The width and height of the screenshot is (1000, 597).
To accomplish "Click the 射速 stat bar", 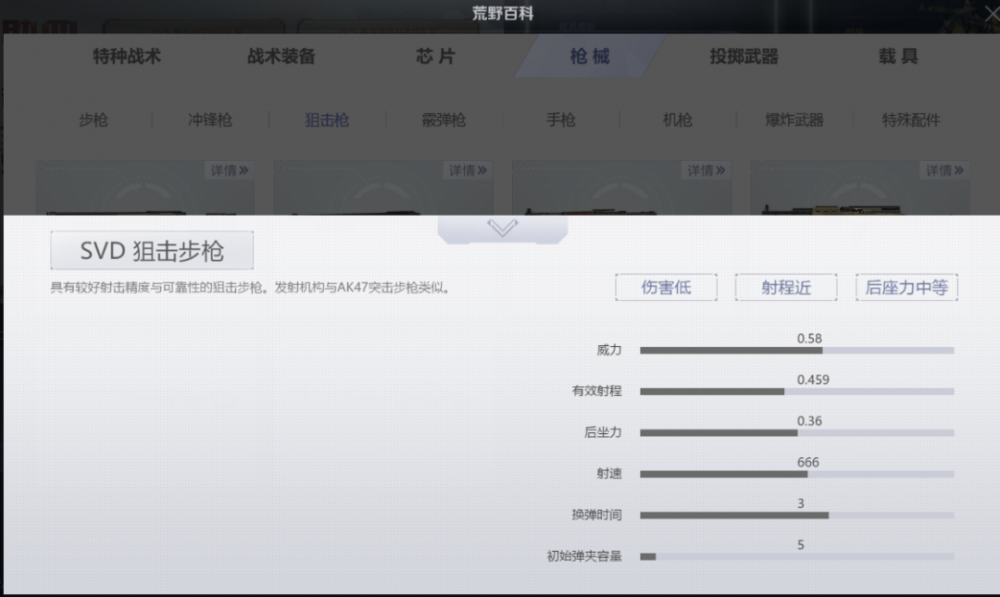I will 797,474.
